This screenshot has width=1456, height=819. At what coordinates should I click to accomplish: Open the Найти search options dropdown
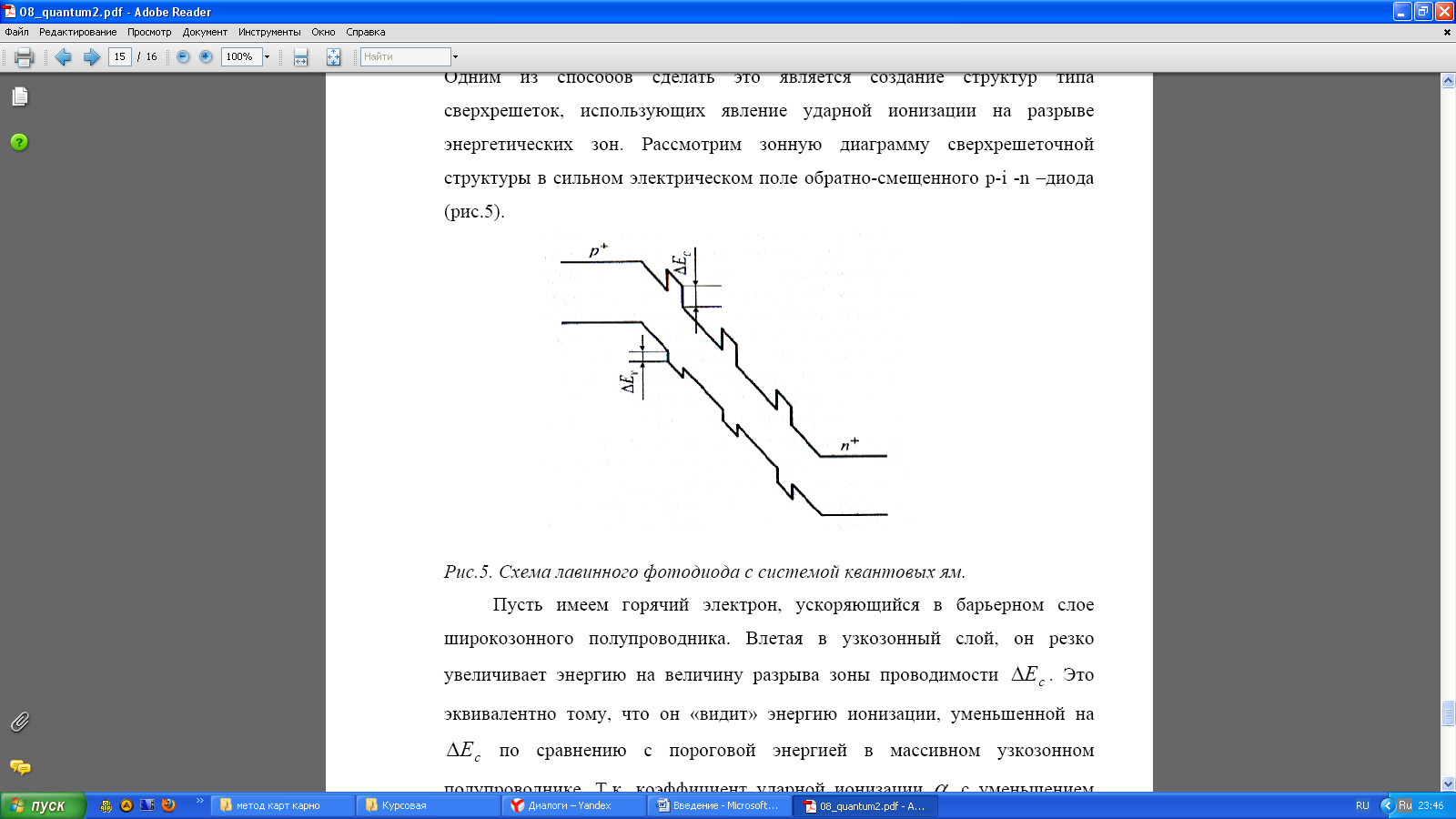[x=455, y=56]
